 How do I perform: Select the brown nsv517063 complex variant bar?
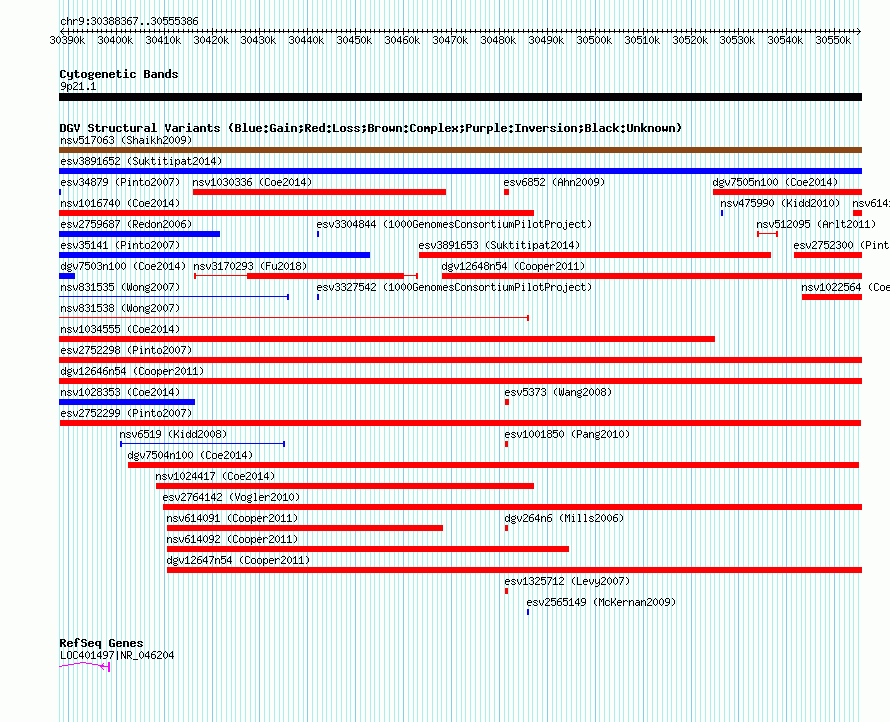pyautogui.click(x=460, y=150)
